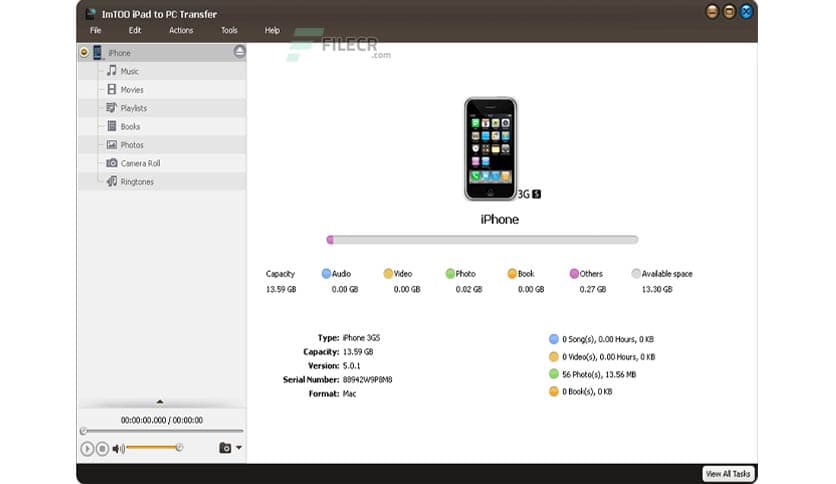Click the playback seek bar
The height and width of the screenshot is (484, 836).
162,431
